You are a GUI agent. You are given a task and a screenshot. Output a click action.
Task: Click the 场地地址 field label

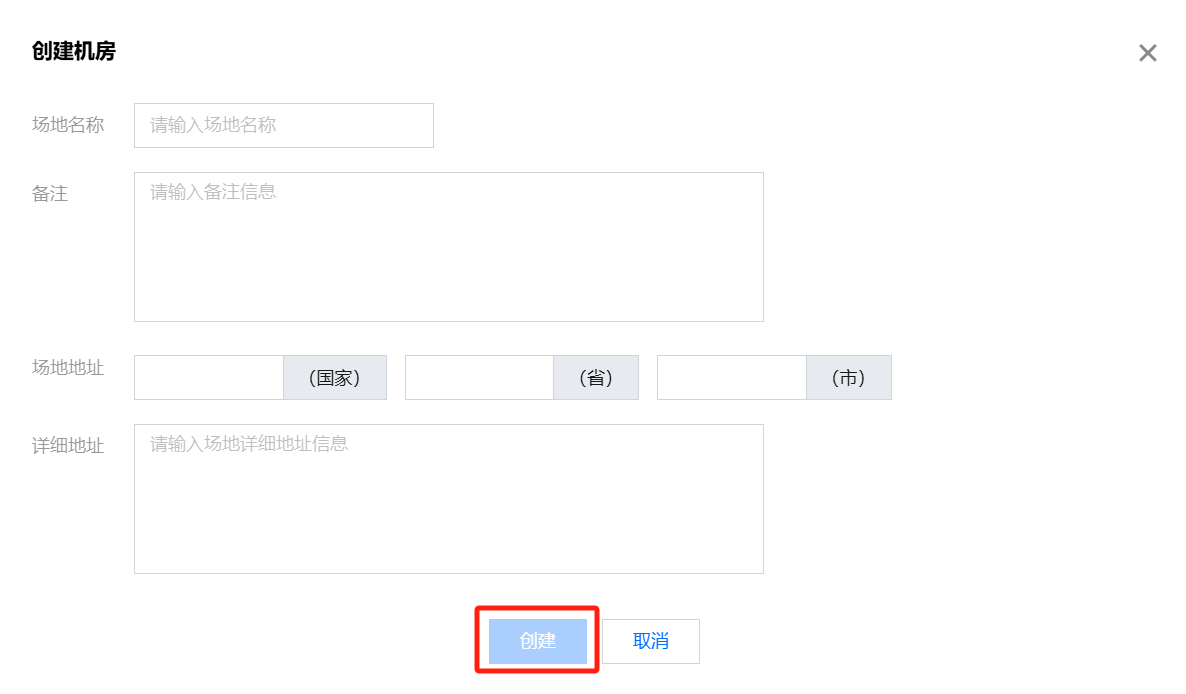68,367
